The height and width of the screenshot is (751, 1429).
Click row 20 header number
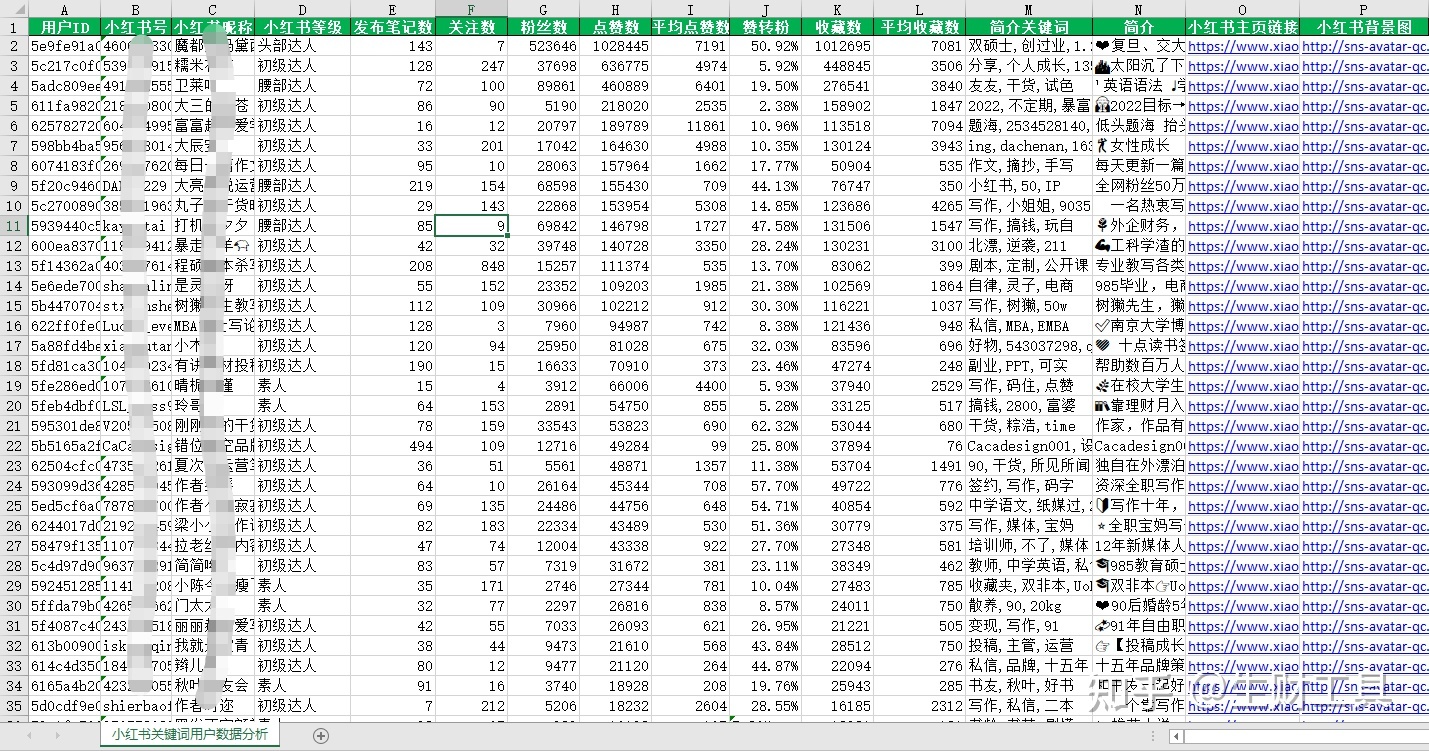(x=13, y=406)
